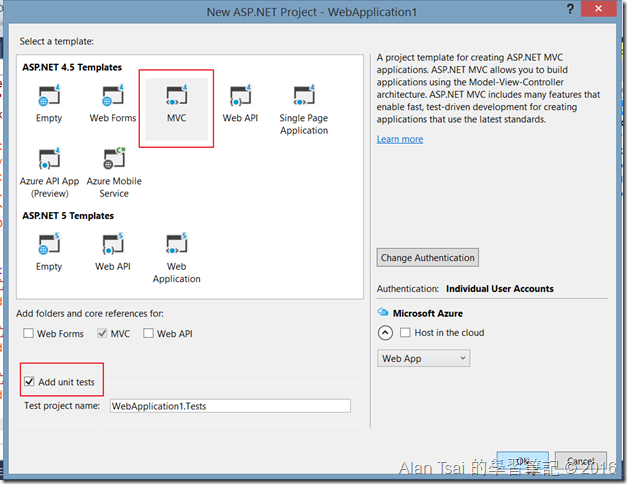Open the dialog help question mark
627x484 pixels.
[x=570, y=9]
